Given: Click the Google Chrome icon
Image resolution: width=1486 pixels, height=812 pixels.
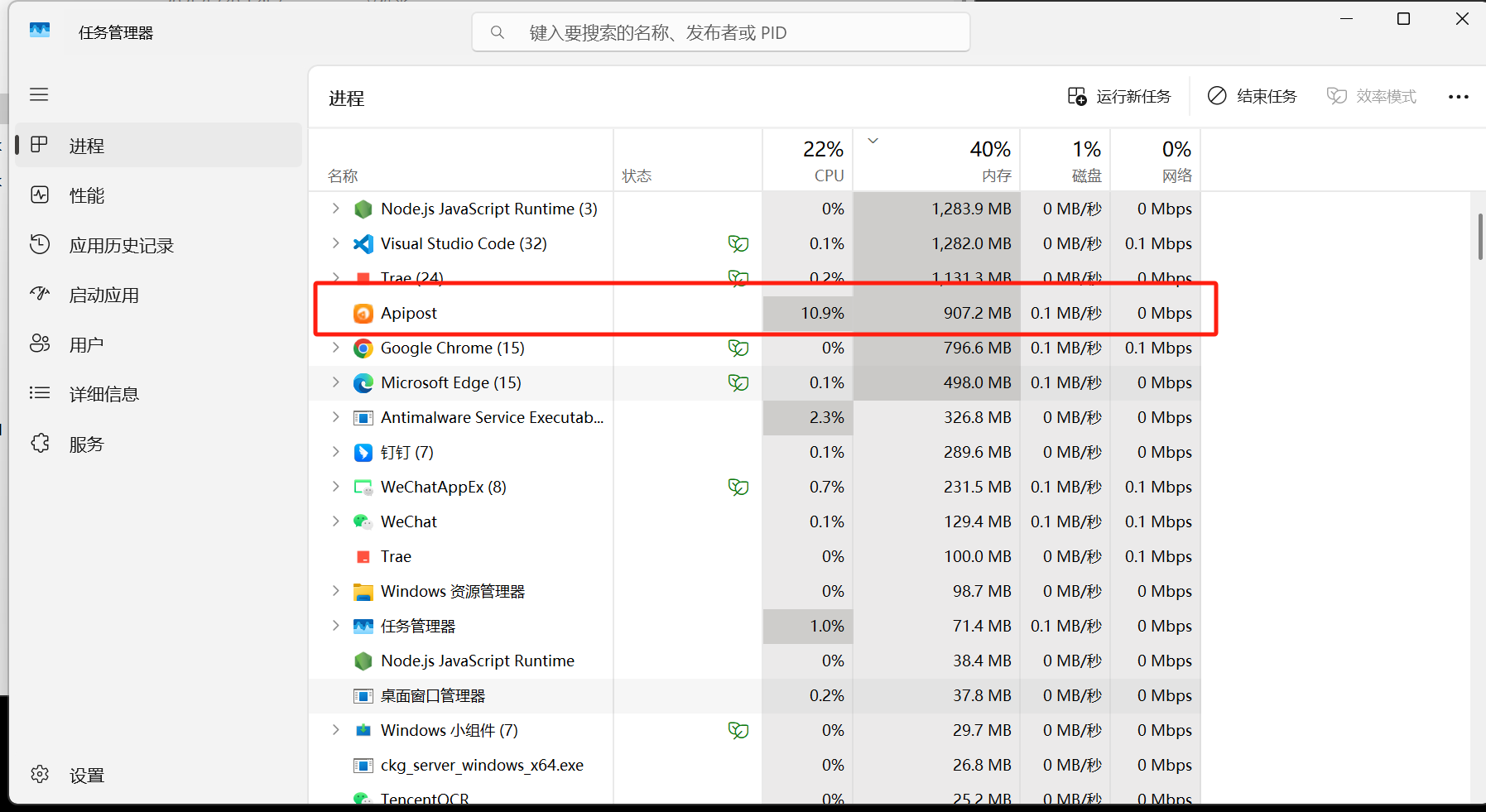Looking at the screenshot, I should click(x=363, y=348).
